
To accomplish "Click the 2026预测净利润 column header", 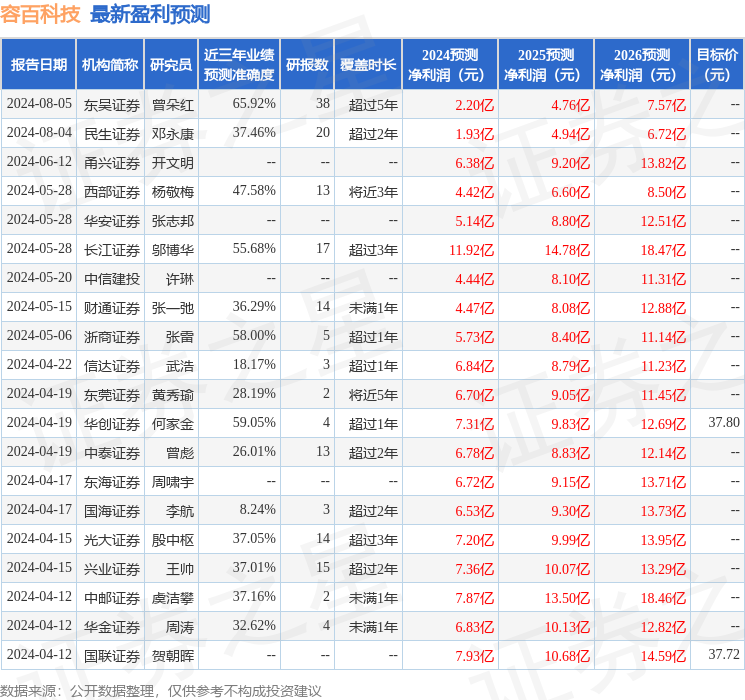I will [x=641, y=64].
